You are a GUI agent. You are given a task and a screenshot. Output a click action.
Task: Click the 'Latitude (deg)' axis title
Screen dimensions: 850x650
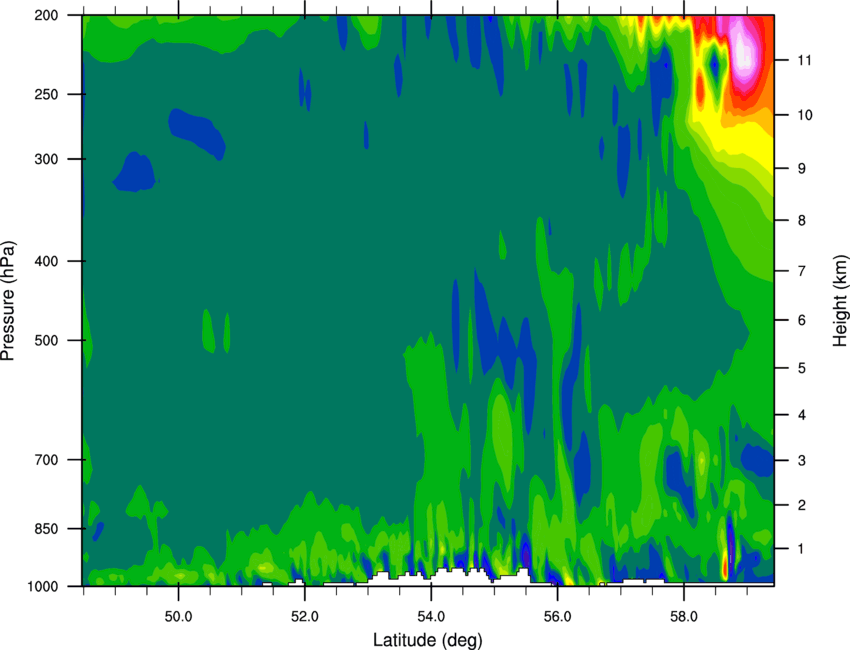coord(427,640)
